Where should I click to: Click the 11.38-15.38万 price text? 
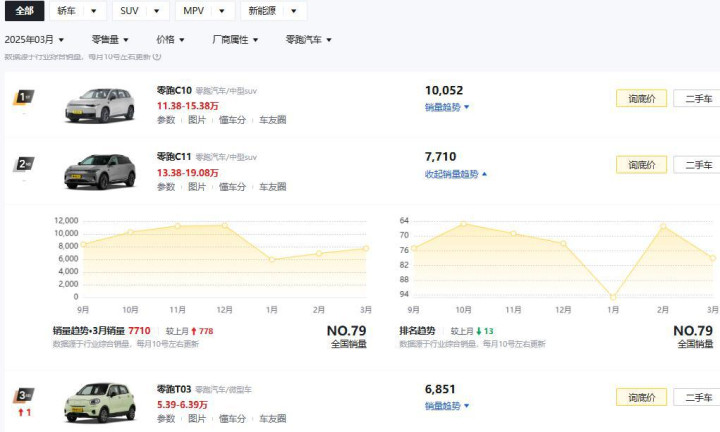(x=188, y=106)
